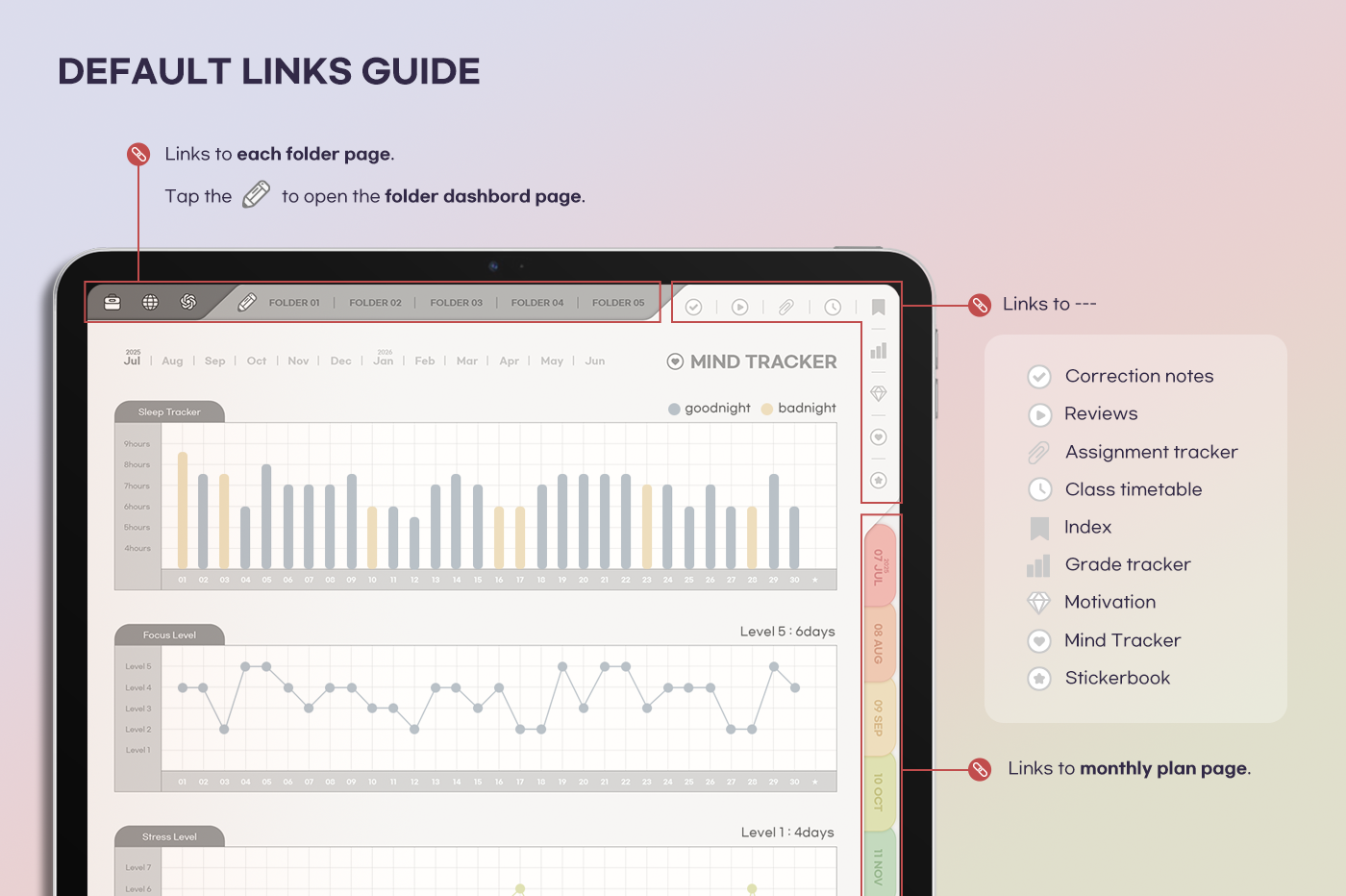The width and height of the screenshot is (1346, 896).
Task: Open Class timetable clock icon in planner toolbar
Action: (833, 307)
